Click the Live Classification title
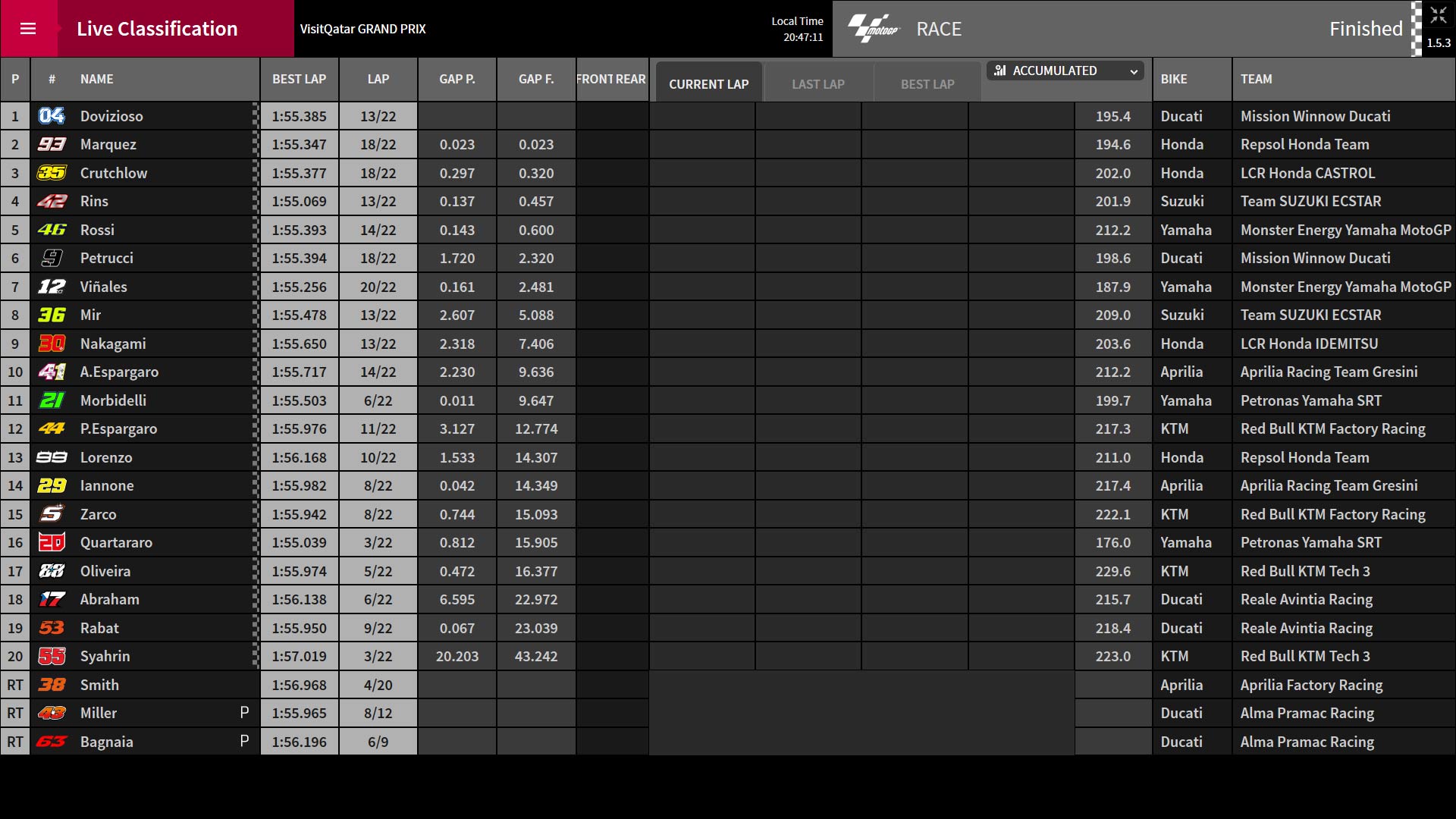 pos(157,29)
